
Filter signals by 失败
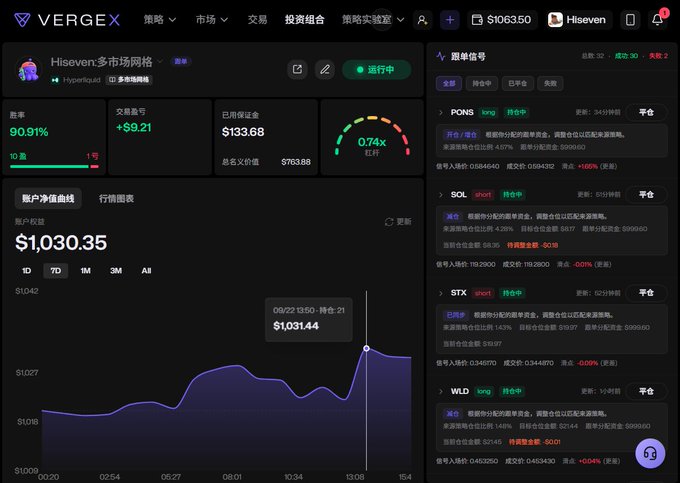(550, 83)
